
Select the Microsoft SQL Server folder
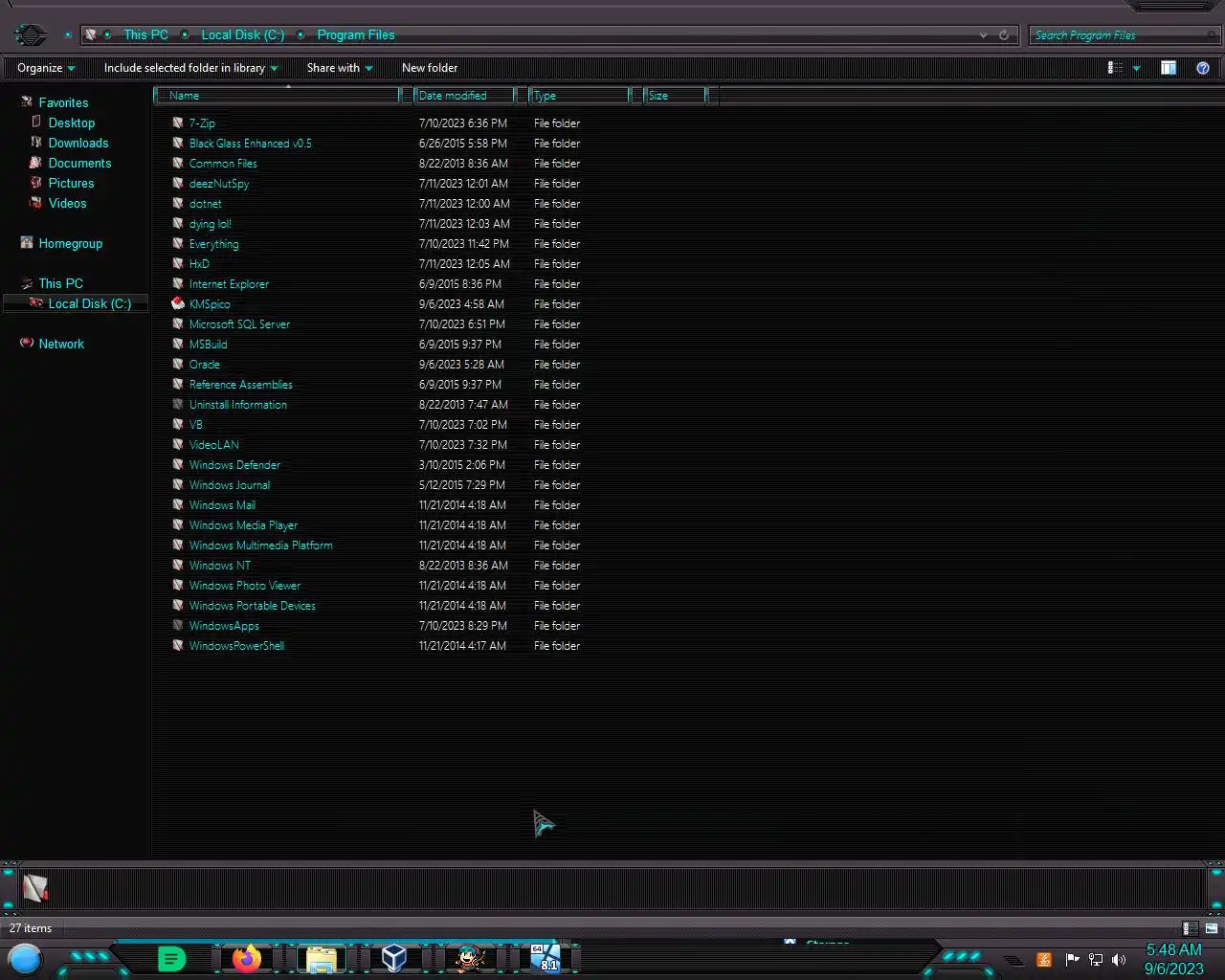coord(239,323)
